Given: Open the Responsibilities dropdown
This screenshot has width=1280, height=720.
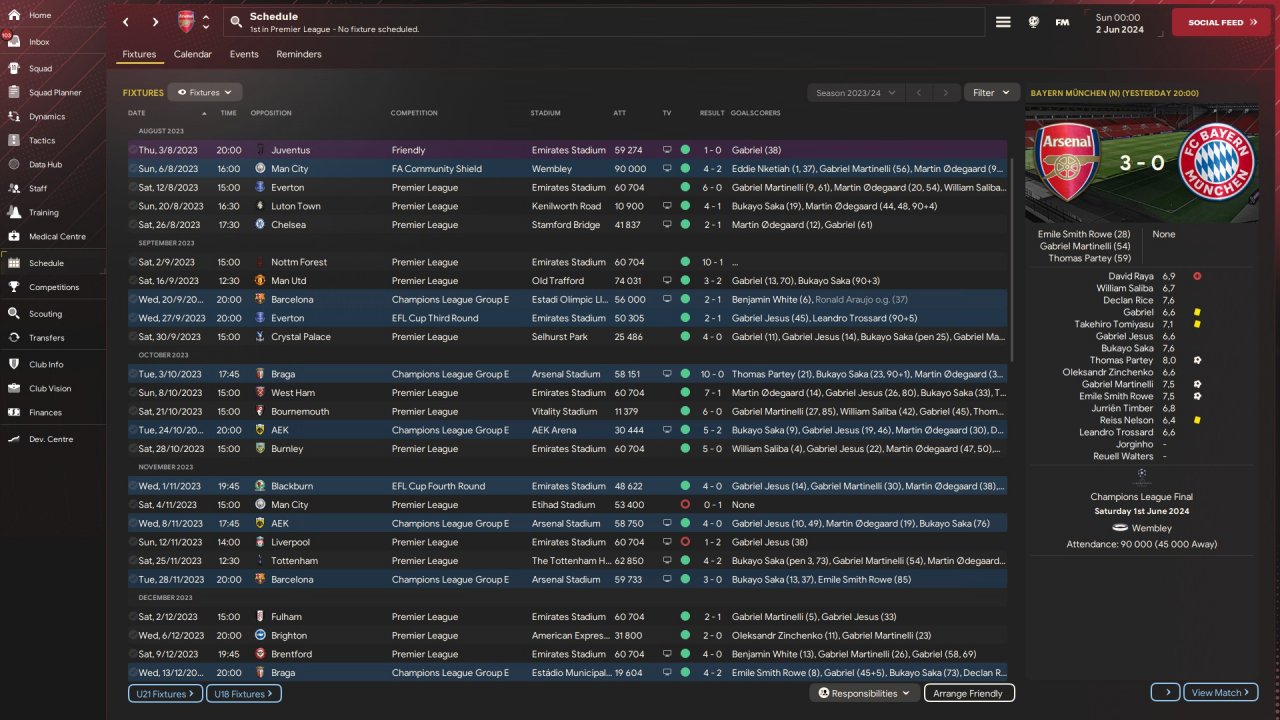Looking at the screenshot, I should (x=864, y=693).
